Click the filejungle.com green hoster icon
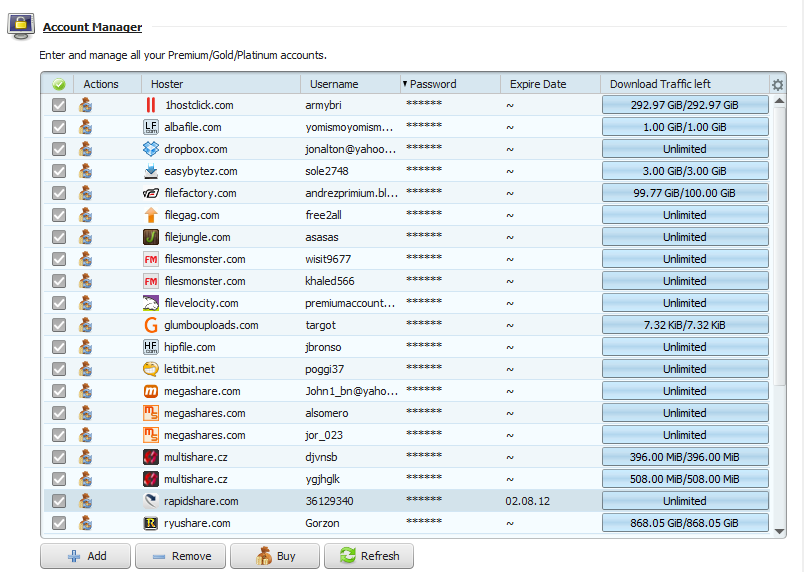804x572 pixels. tap(151, 237)
